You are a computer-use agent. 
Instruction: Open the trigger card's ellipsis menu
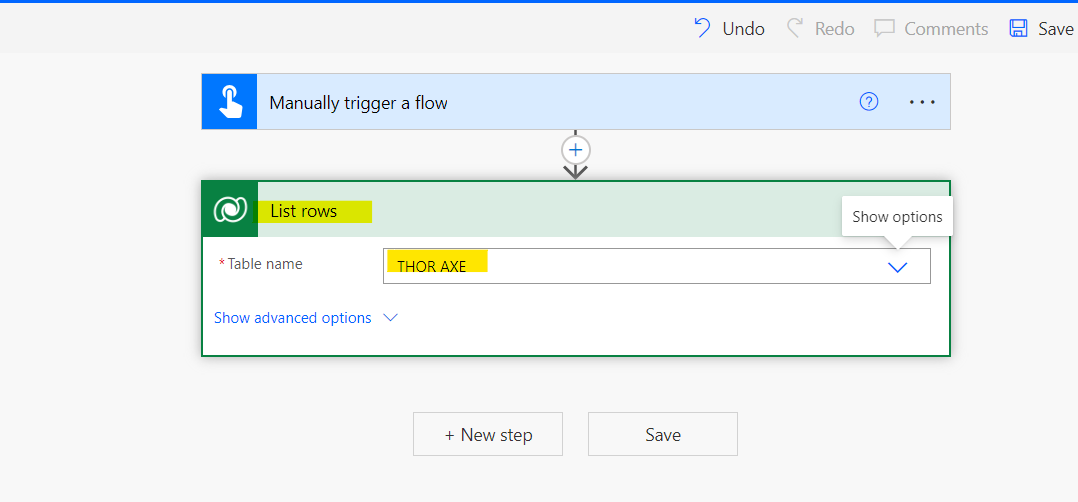[922, 102]
